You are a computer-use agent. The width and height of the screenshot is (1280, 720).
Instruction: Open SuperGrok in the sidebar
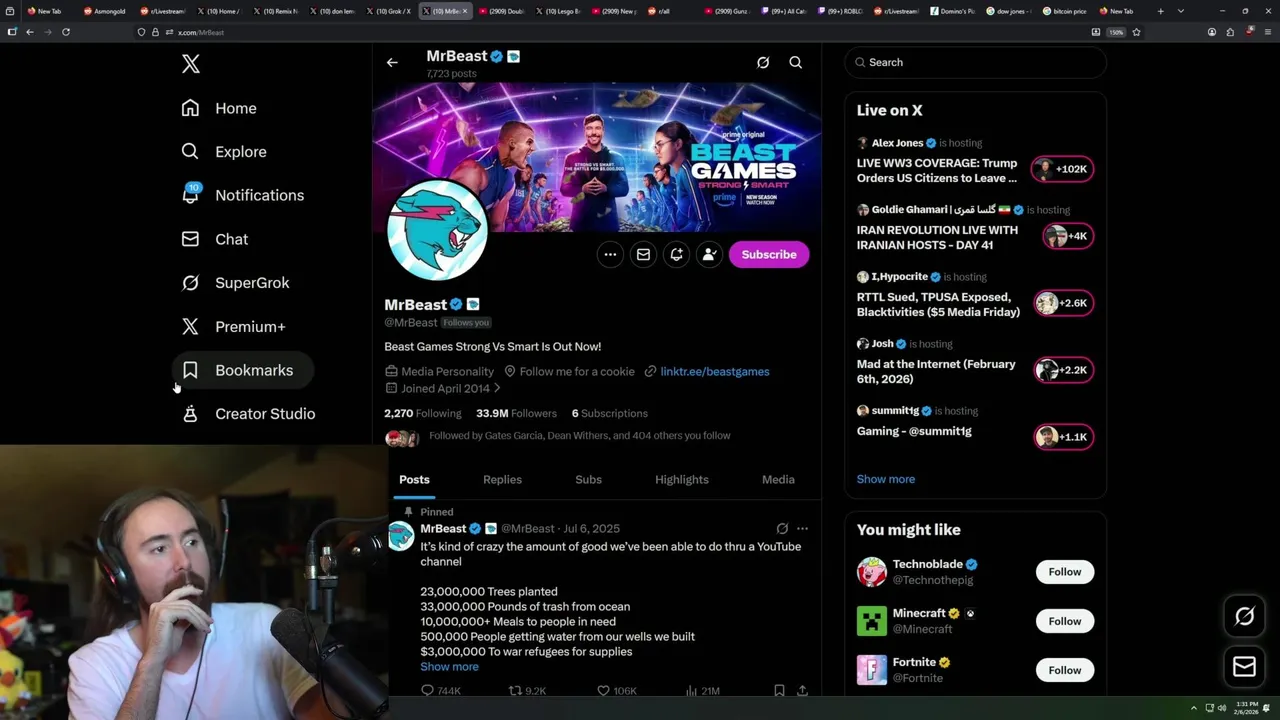click(236, 283)
